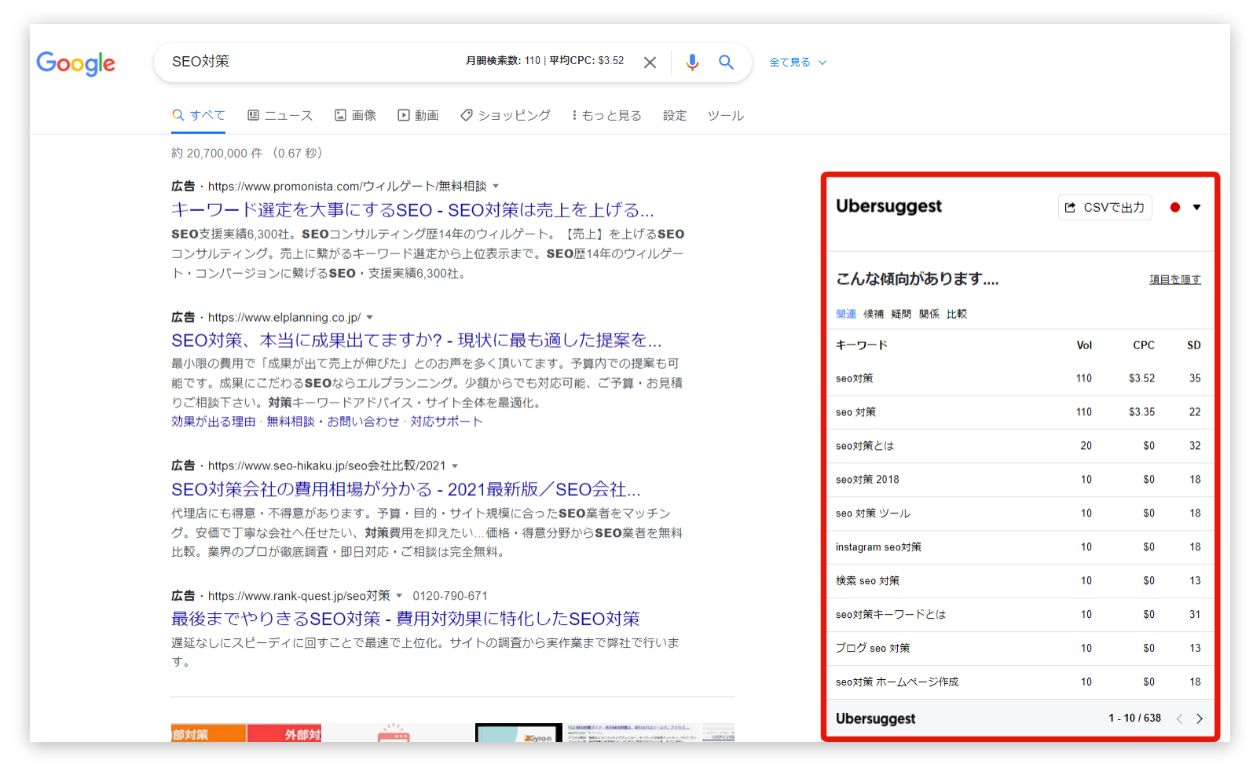Click the $3.35 CPC value
1260x772 pixels.
(1141, 412)
